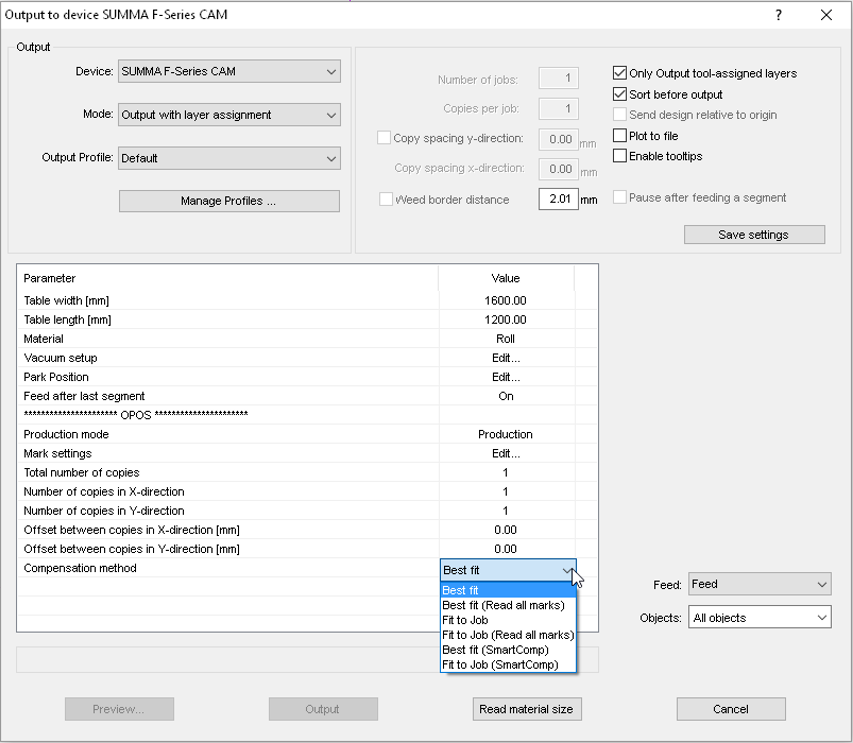Enable Plot to file checkbox

pos(620,135)
